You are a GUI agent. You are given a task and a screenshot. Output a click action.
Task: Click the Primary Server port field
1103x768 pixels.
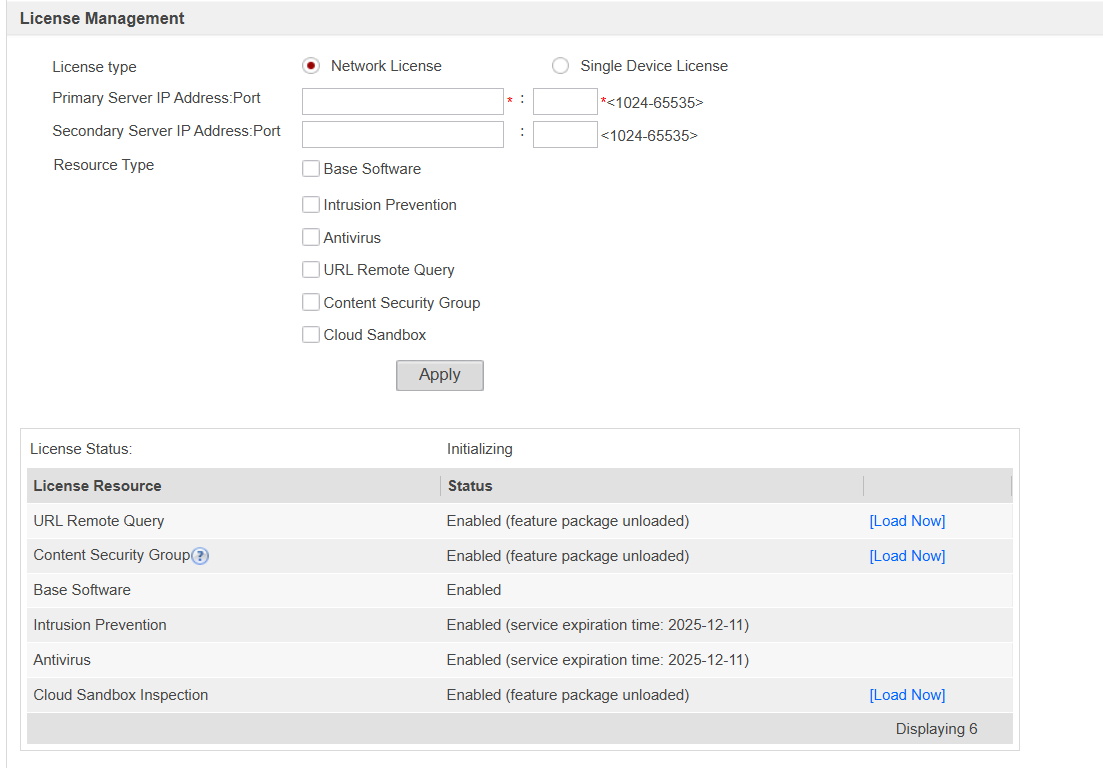pos(565,101)
